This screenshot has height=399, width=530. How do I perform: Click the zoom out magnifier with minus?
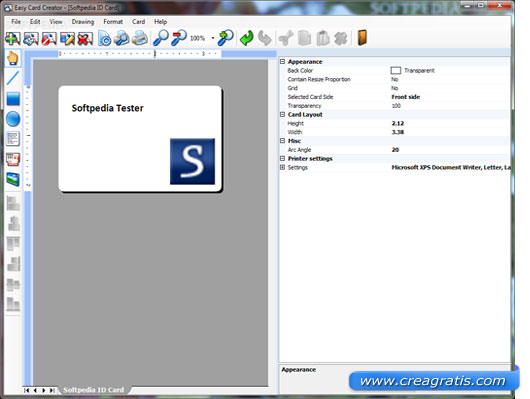click(x=179, y=38)
